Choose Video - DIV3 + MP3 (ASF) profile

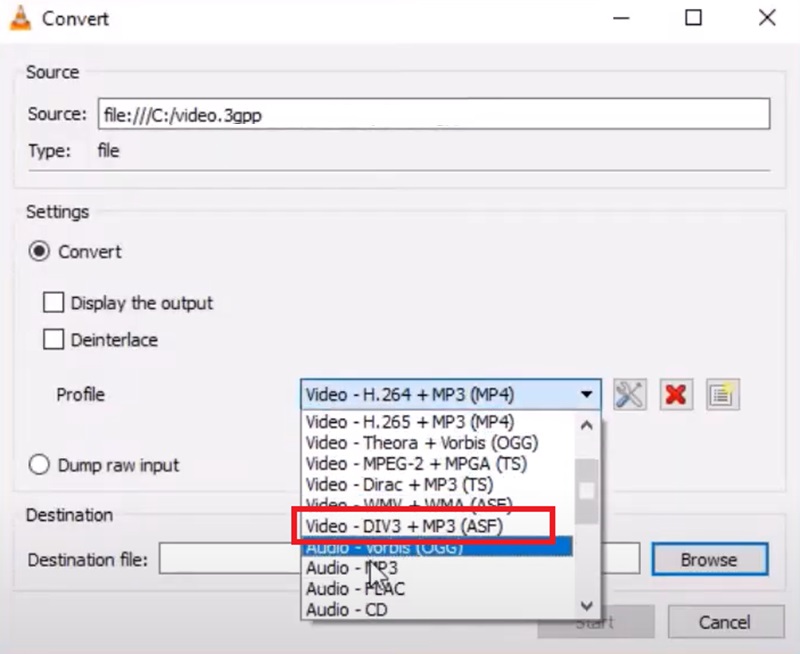point(439,526)
